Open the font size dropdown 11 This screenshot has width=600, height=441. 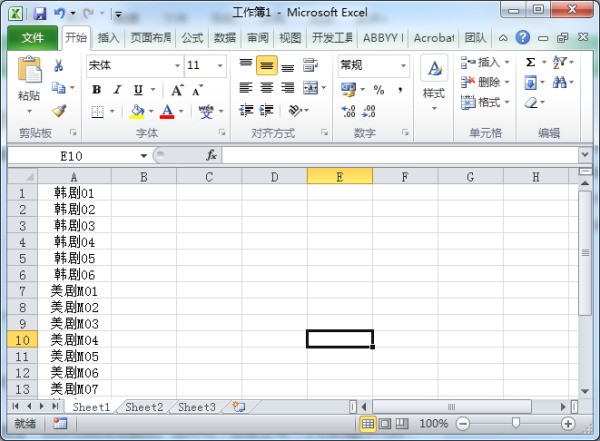pyautogui.click(x=220, y=66)
